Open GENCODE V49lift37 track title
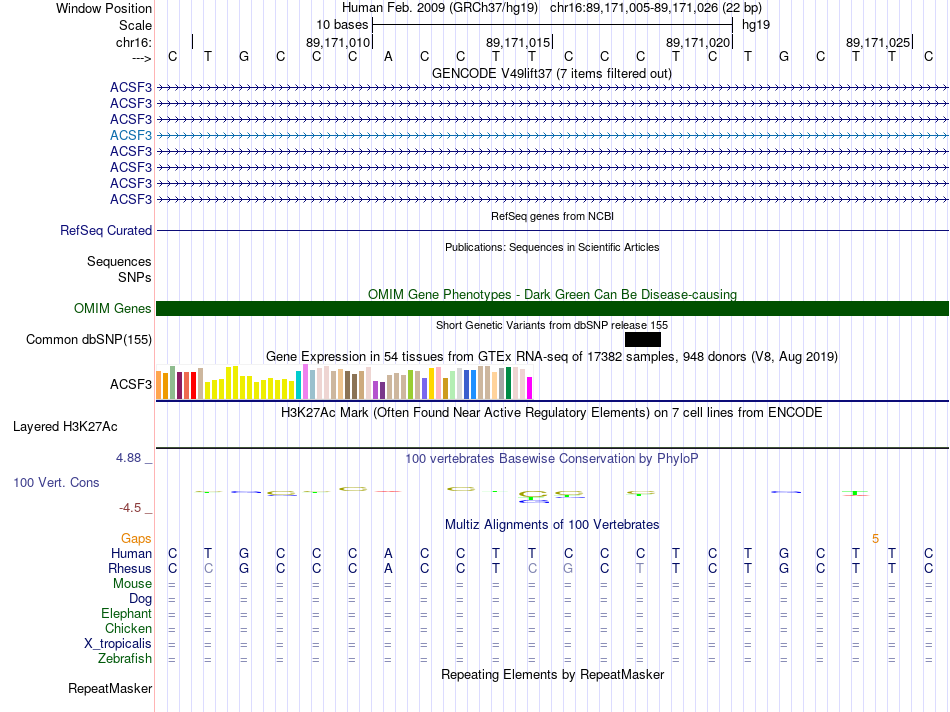The image size is (950, 712). point(552,73)
